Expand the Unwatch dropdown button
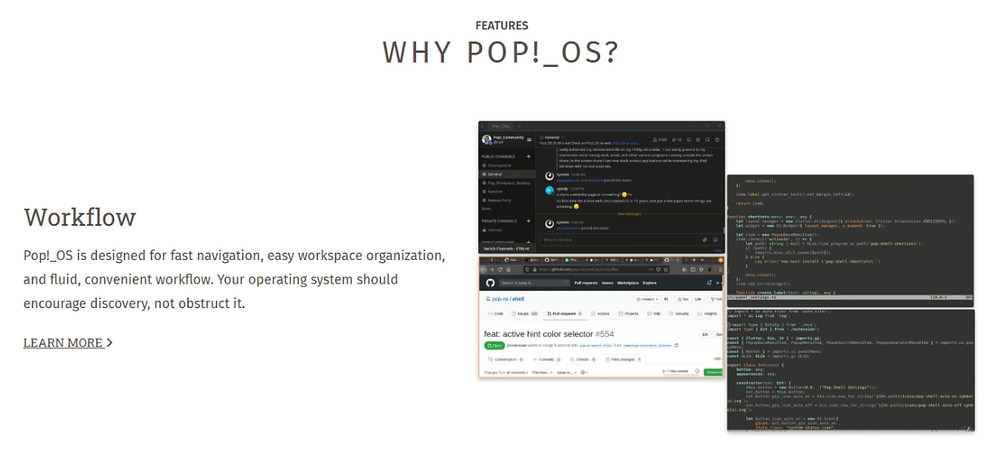The width and height of the screenshot is (1000, 454). click(648, 299)
